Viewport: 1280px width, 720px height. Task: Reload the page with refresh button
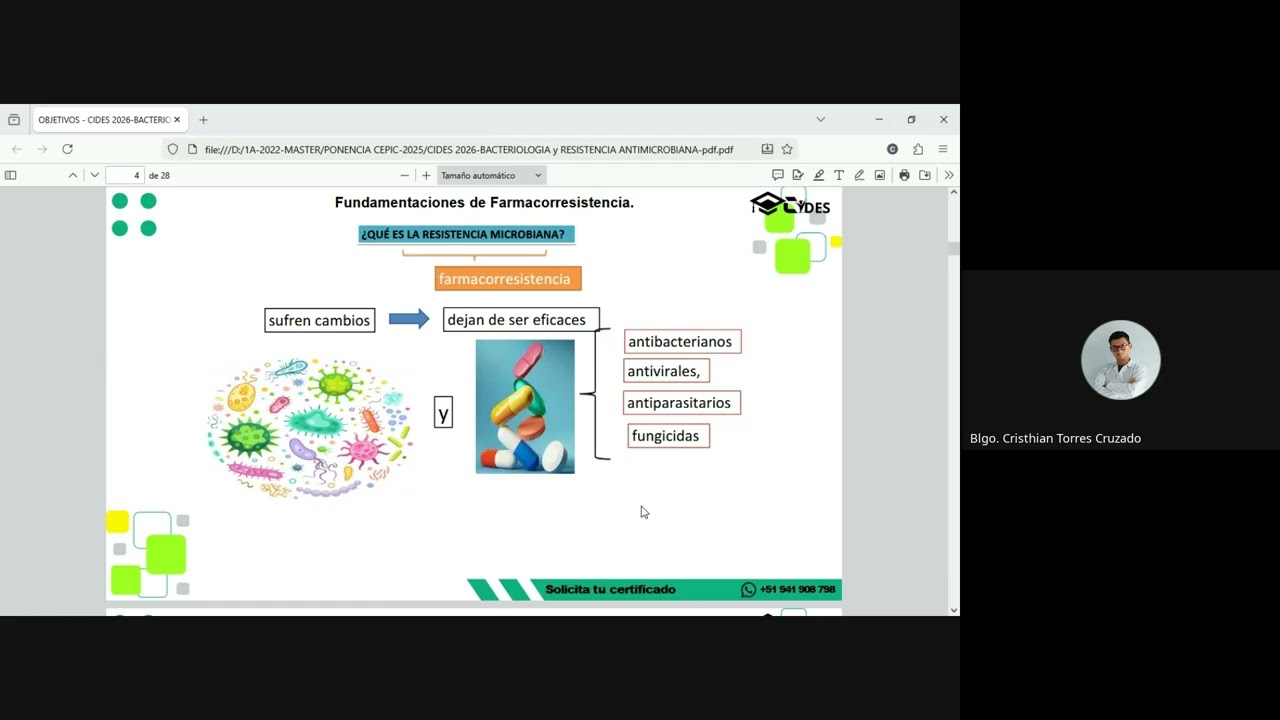pos(67,149)
